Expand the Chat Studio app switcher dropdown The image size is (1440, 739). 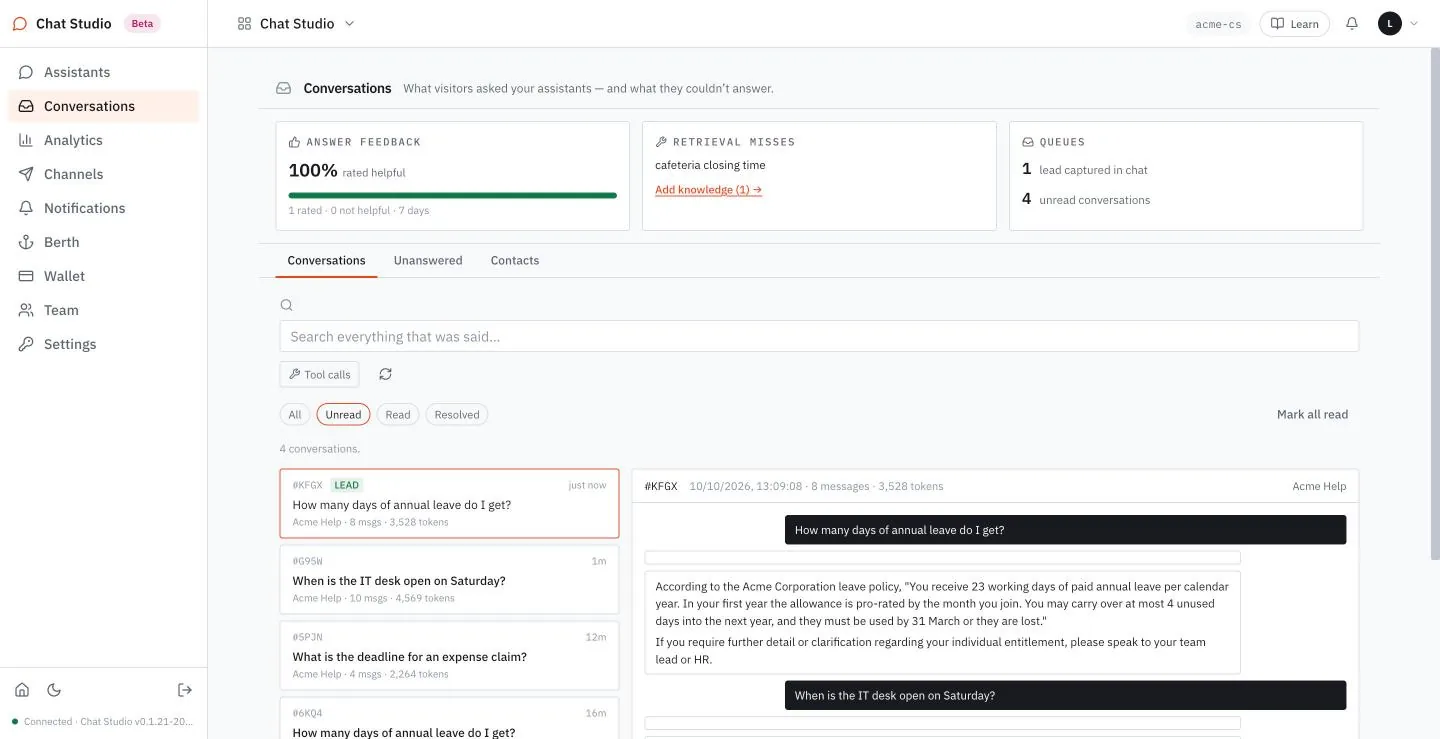point(297,23)
